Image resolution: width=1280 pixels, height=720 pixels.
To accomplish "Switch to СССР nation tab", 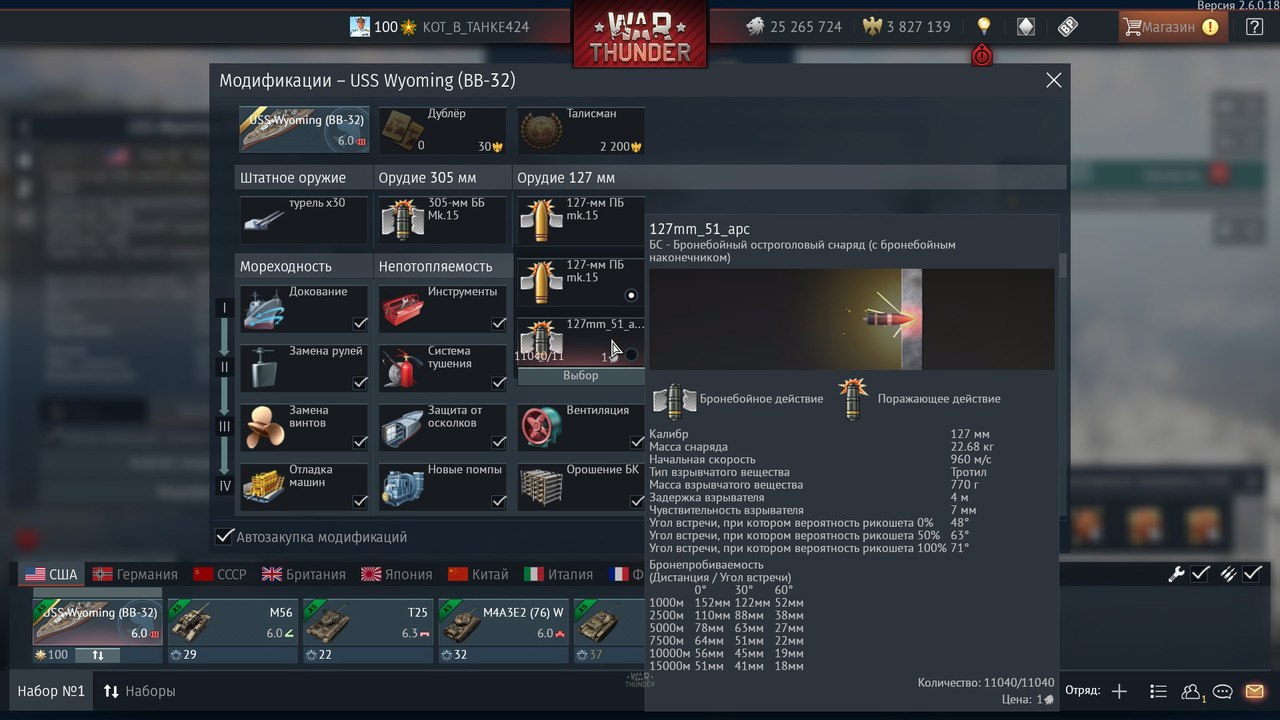I will [220, 575].
